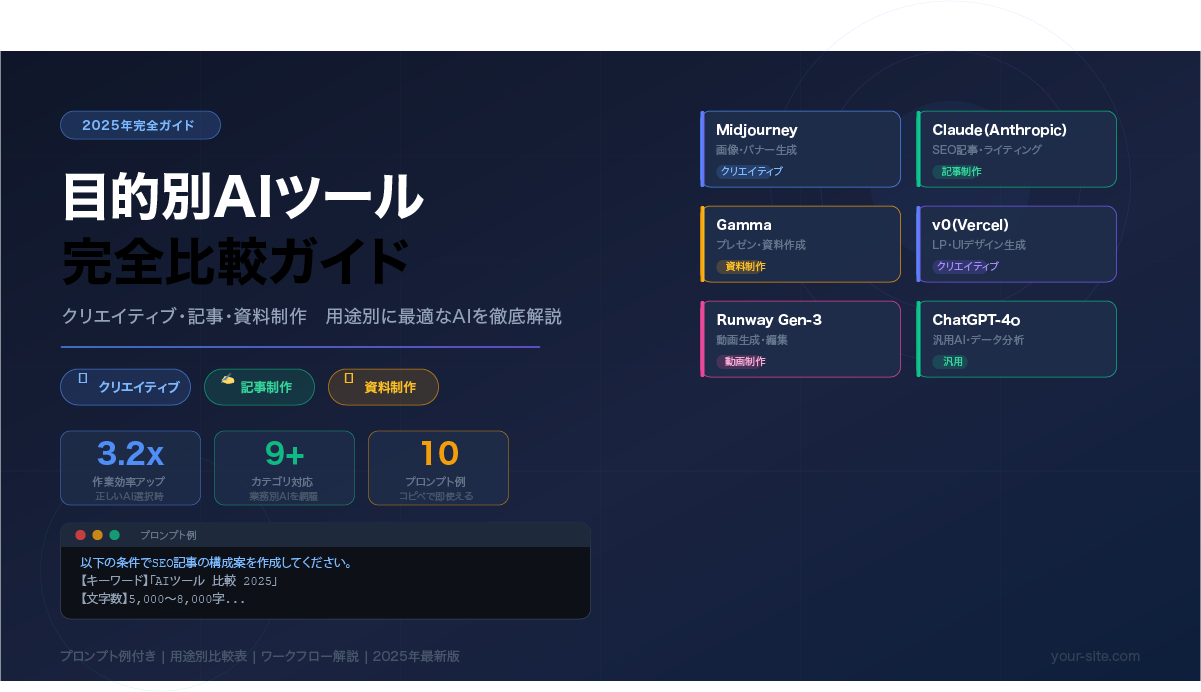1201x692 pixels.
Task: Click the green dot in prompt window
Action: (114, 535)
